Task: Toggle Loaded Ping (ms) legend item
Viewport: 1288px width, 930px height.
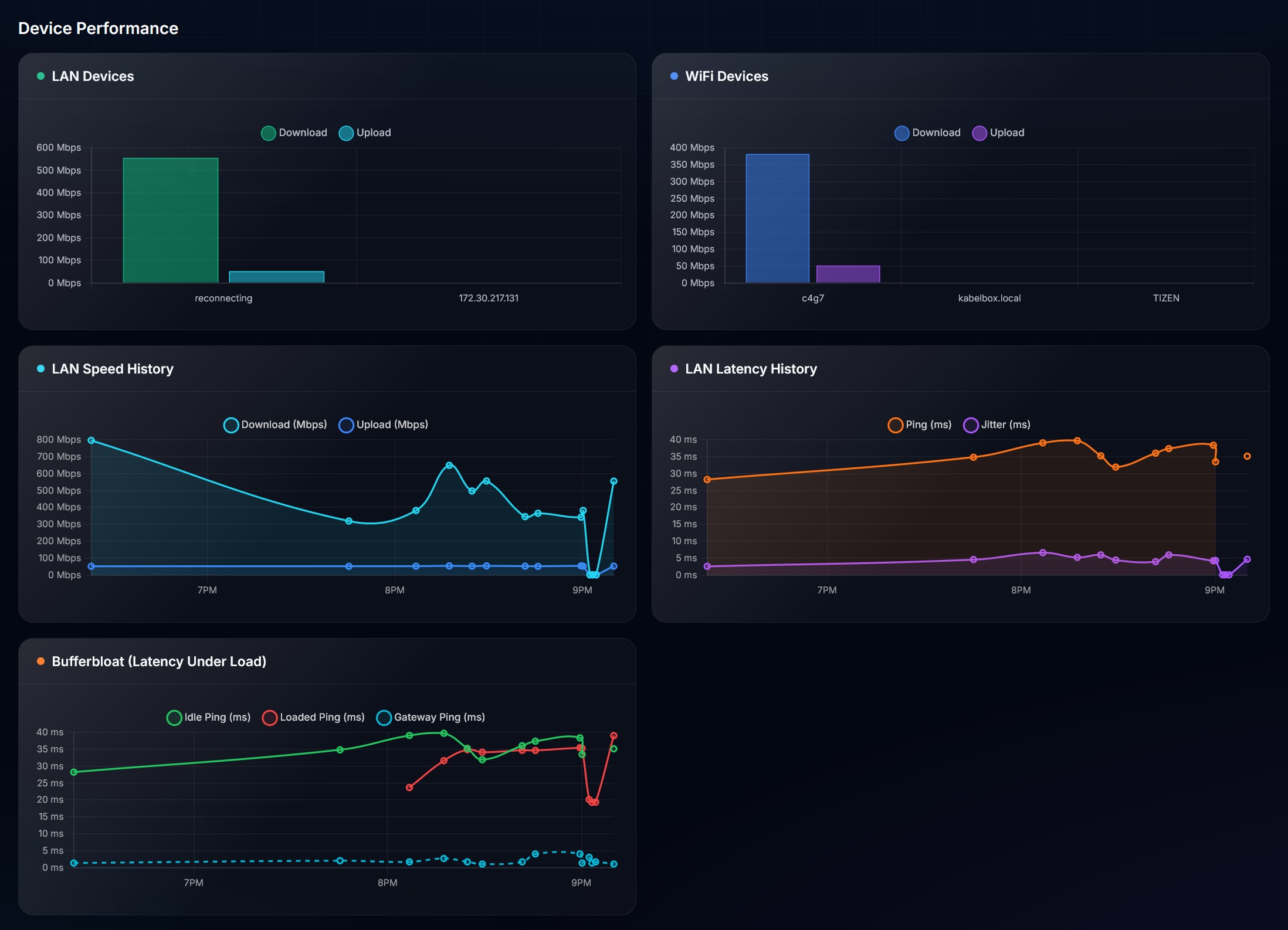Action: [x=314, y=718]
